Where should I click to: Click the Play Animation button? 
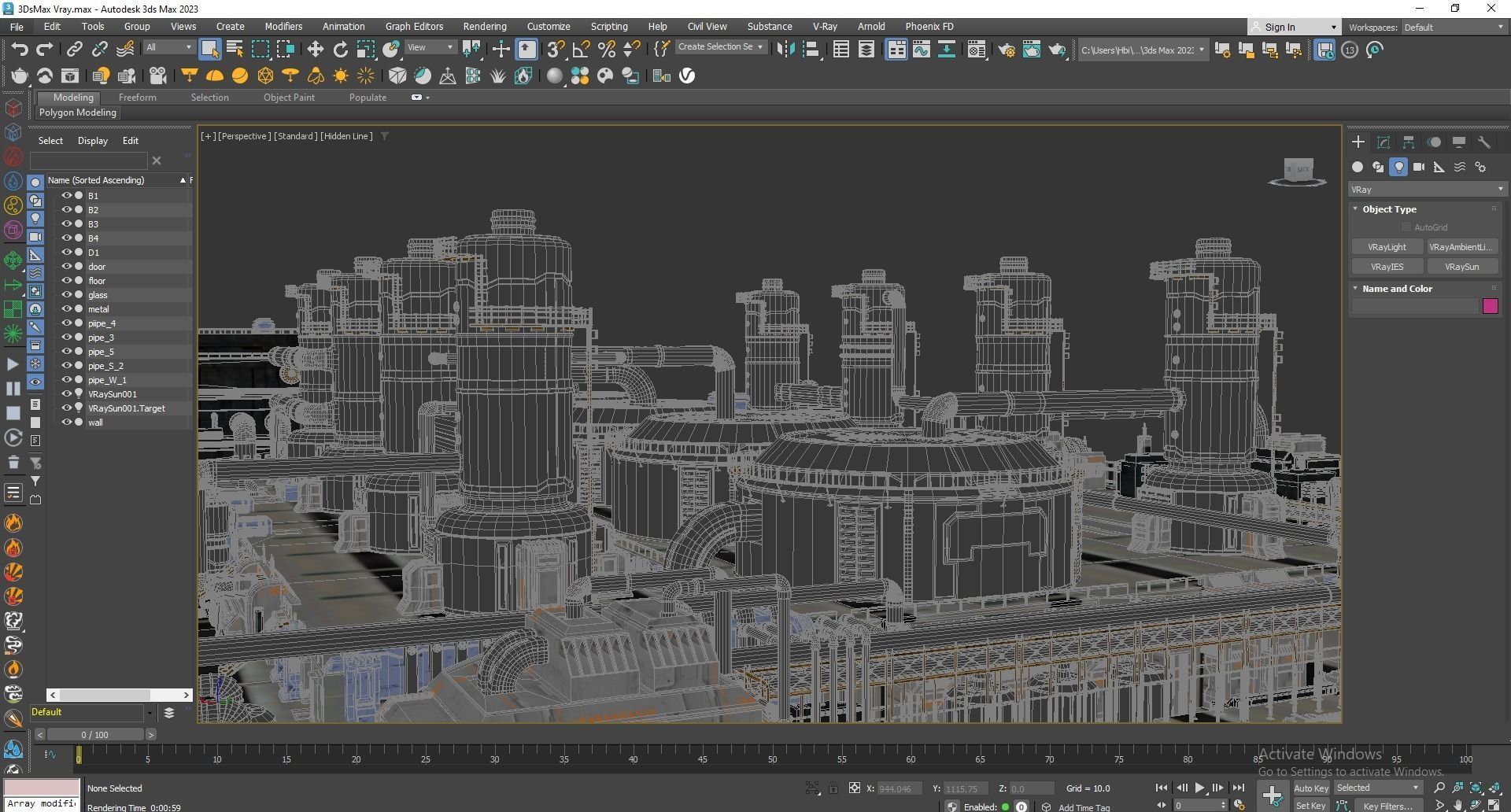pos(1199,788)
